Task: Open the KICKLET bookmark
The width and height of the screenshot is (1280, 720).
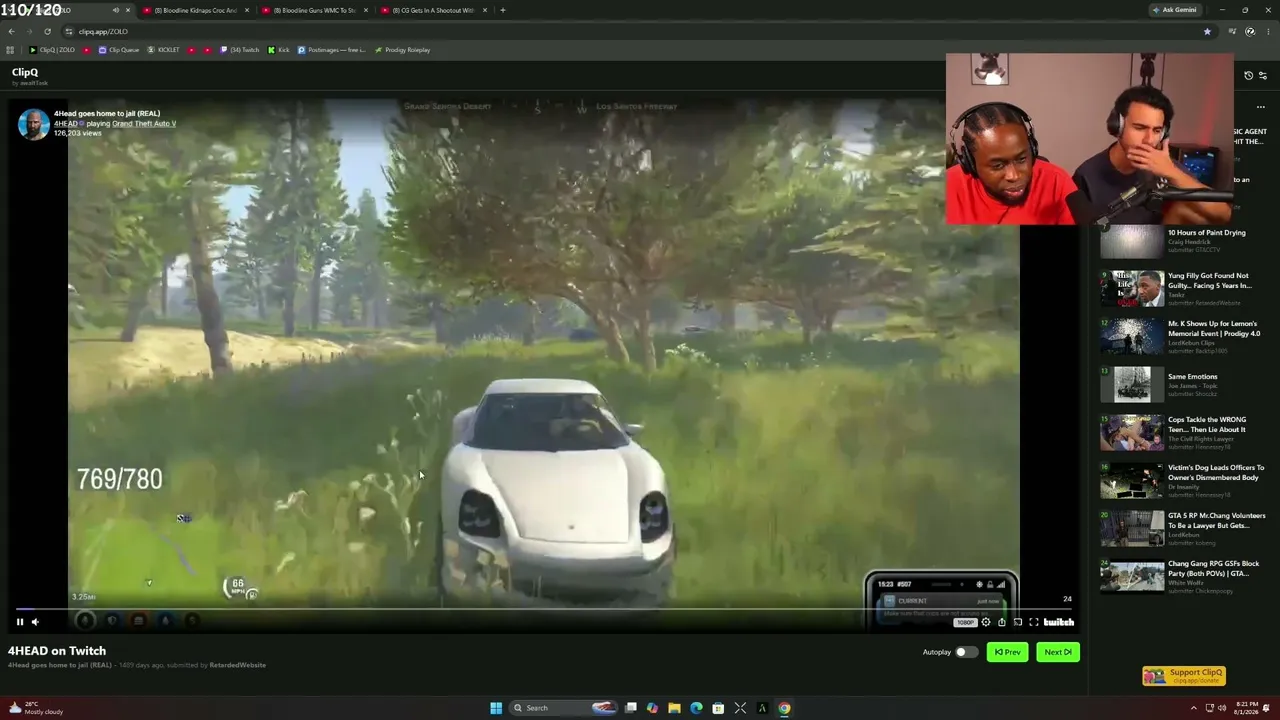Action: point(165,50)
